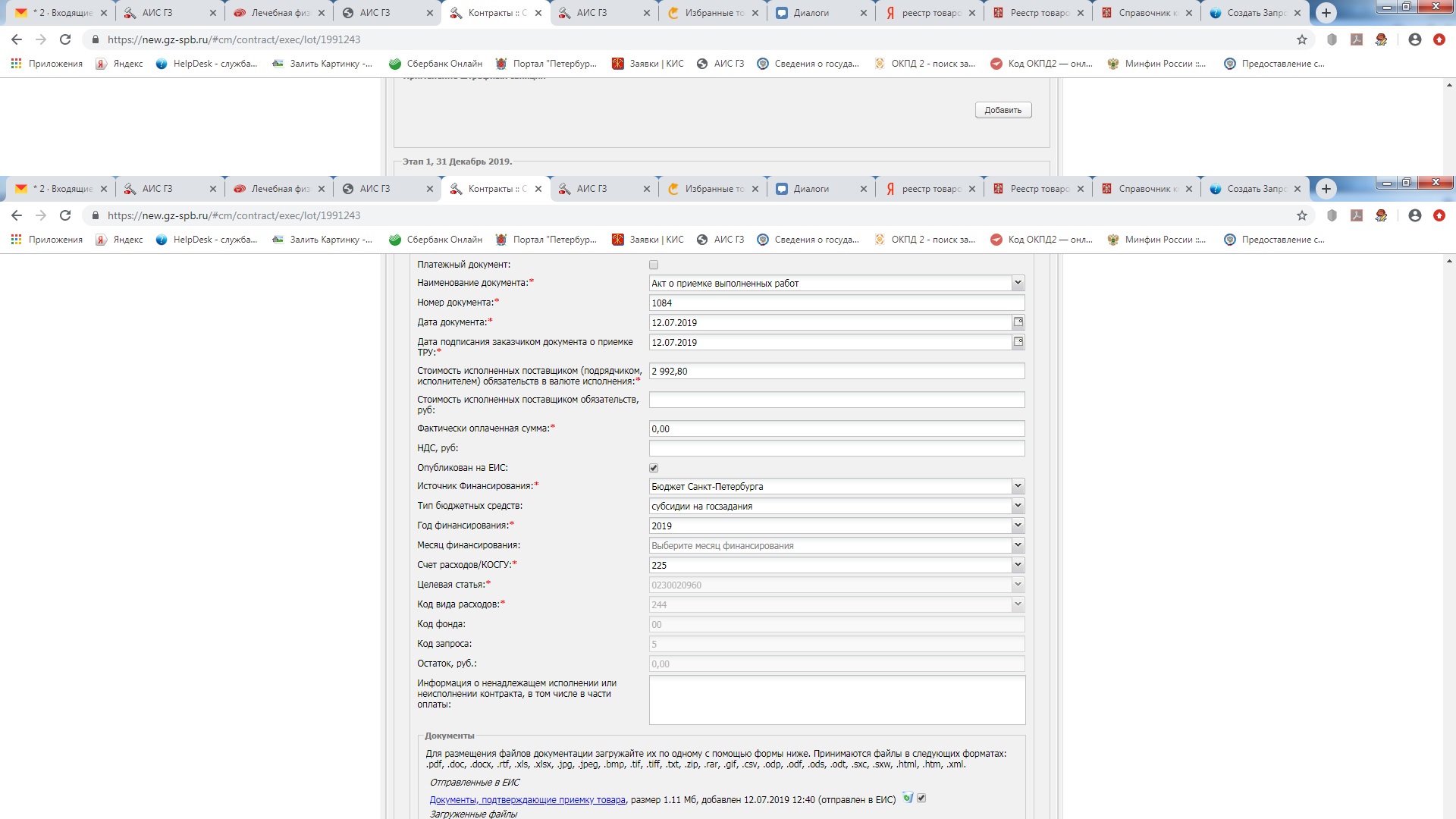The height and width of the screenshot is (819, 1456).
Task: Click grey shield extension in lower browser toolbar
Action: click(x=1332, y=215)
